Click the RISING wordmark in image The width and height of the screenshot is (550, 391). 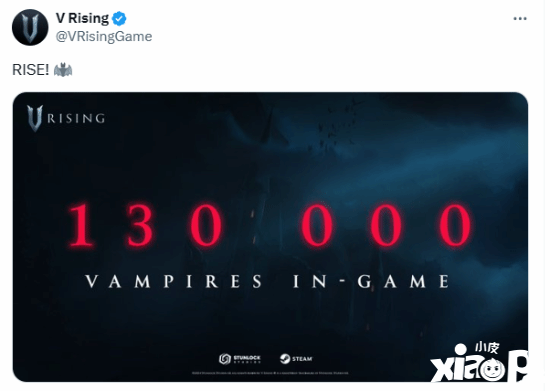(x=76, y=119)
